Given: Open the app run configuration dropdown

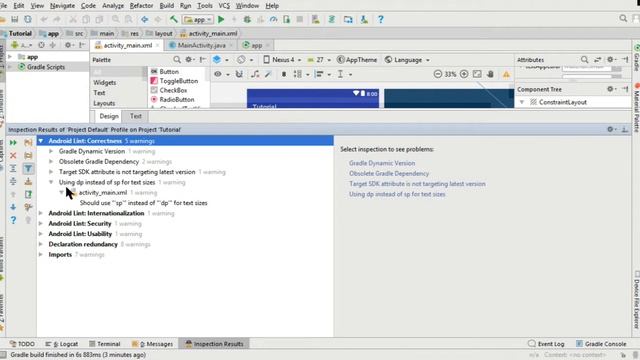Looking at the screenshot, I should (198, 19).
